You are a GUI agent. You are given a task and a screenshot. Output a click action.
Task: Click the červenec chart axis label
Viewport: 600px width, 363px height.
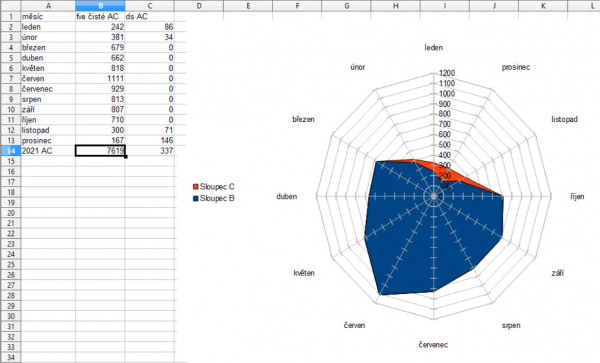point(433,345)
